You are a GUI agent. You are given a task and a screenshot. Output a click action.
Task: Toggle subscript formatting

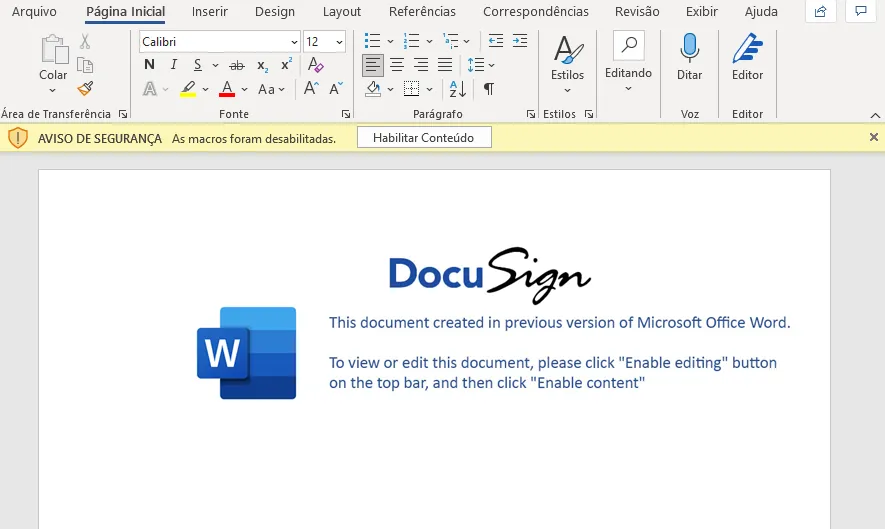[x=262, y=65]
